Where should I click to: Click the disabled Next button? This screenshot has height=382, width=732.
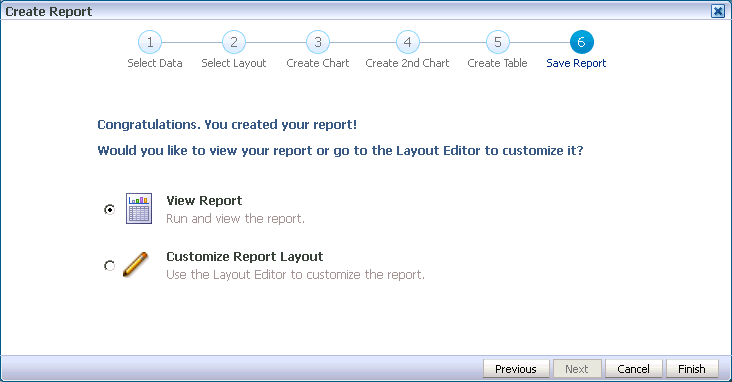pyautogui.click(x=577, y=369)
